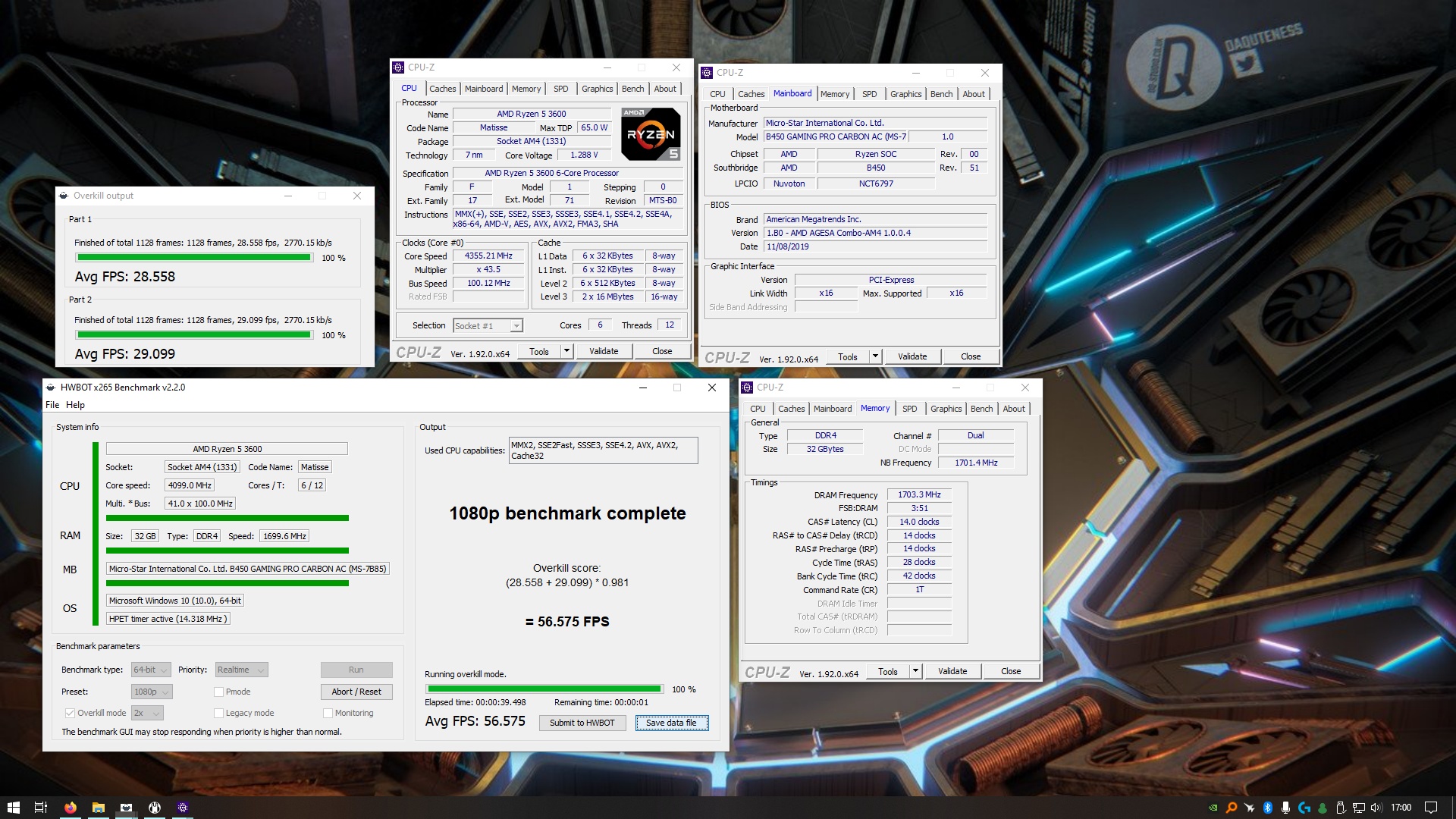Click the Overkill output window icon
Viewport: 1456px width, 819px height.
(64, 196)
